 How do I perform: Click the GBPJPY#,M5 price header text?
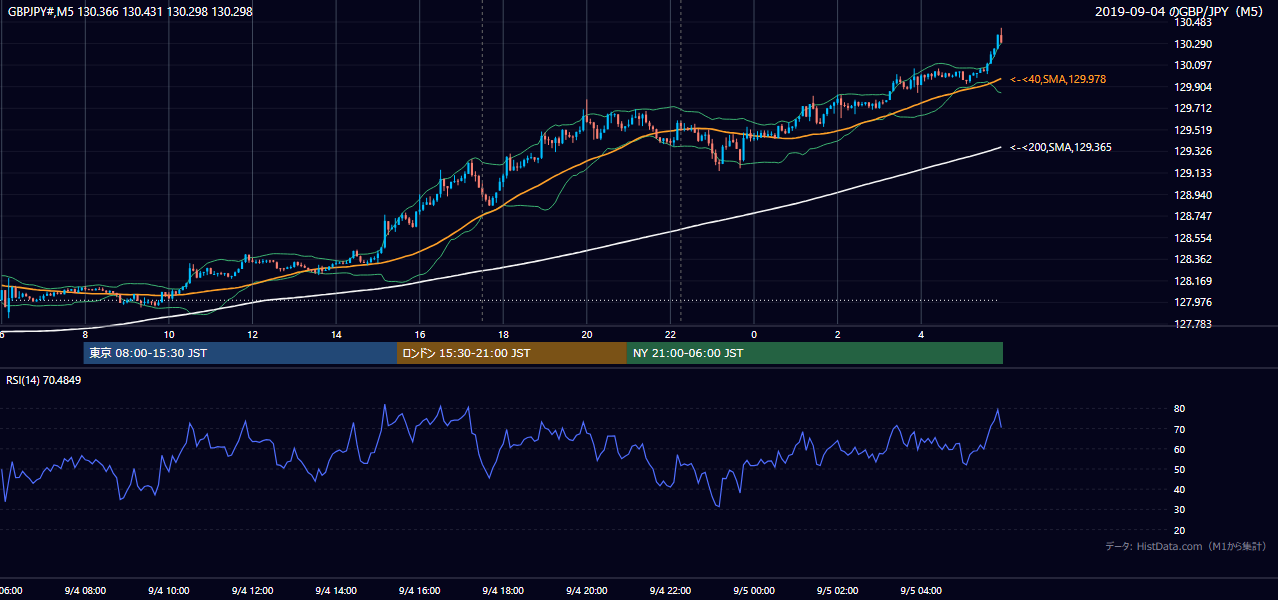pyautogui.click(x=128, y=11)
